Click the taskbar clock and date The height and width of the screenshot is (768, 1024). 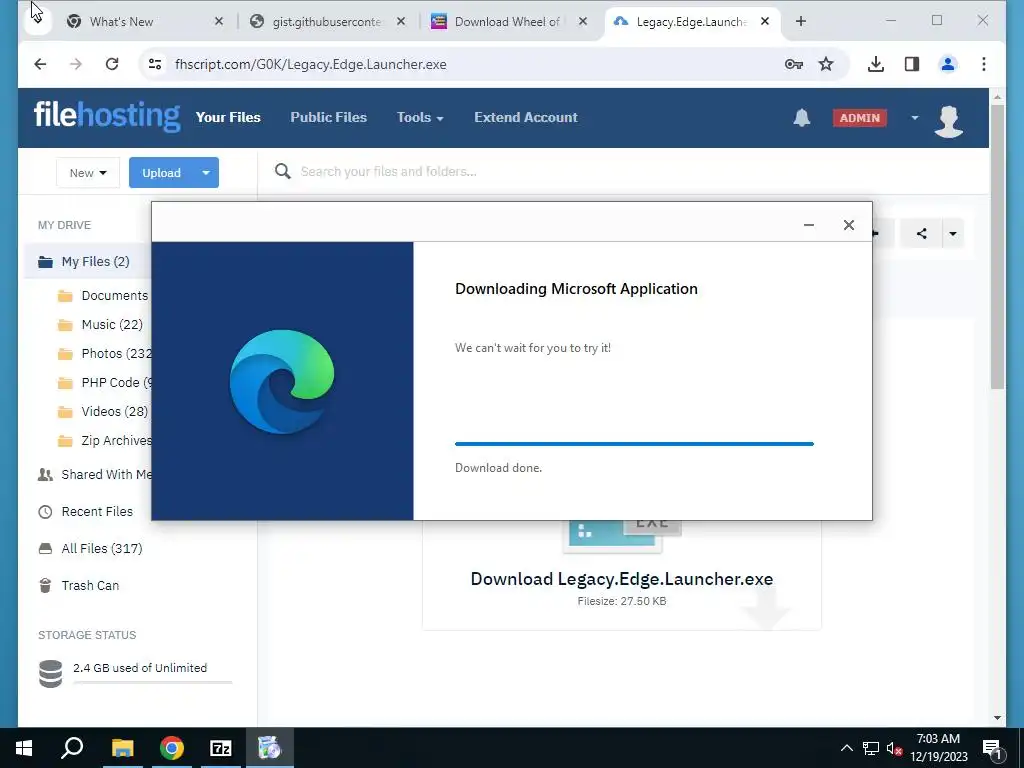[x=938, y=748]
